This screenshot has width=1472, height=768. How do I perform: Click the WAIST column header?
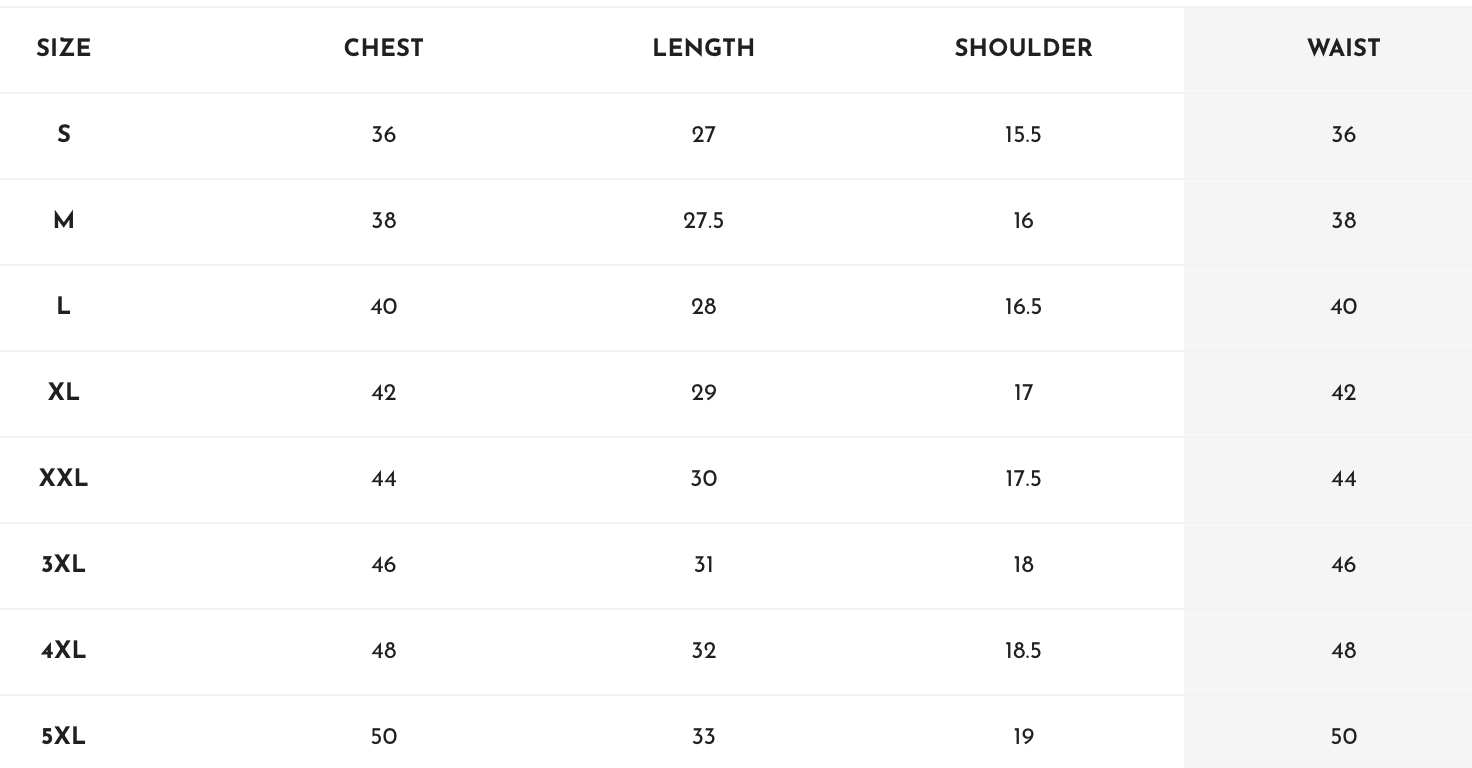tap(1343, 48)
